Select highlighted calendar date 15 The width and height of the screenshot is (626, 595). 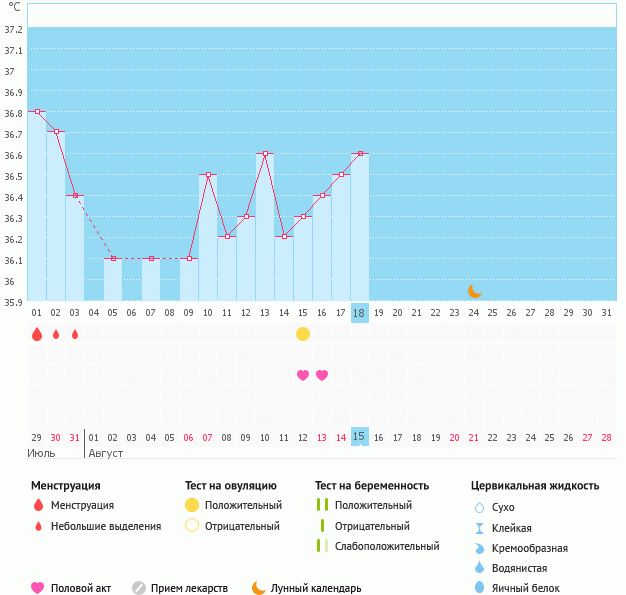click(x=359, y=436)
